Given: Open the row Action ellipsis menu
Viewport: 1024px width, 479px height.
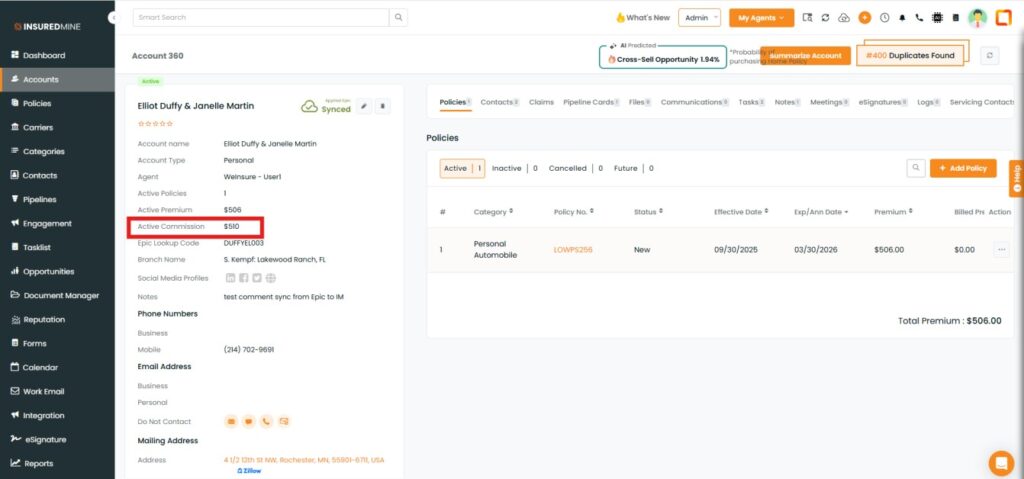Looking at the screenshot, I should click(x=1001, y=249).
